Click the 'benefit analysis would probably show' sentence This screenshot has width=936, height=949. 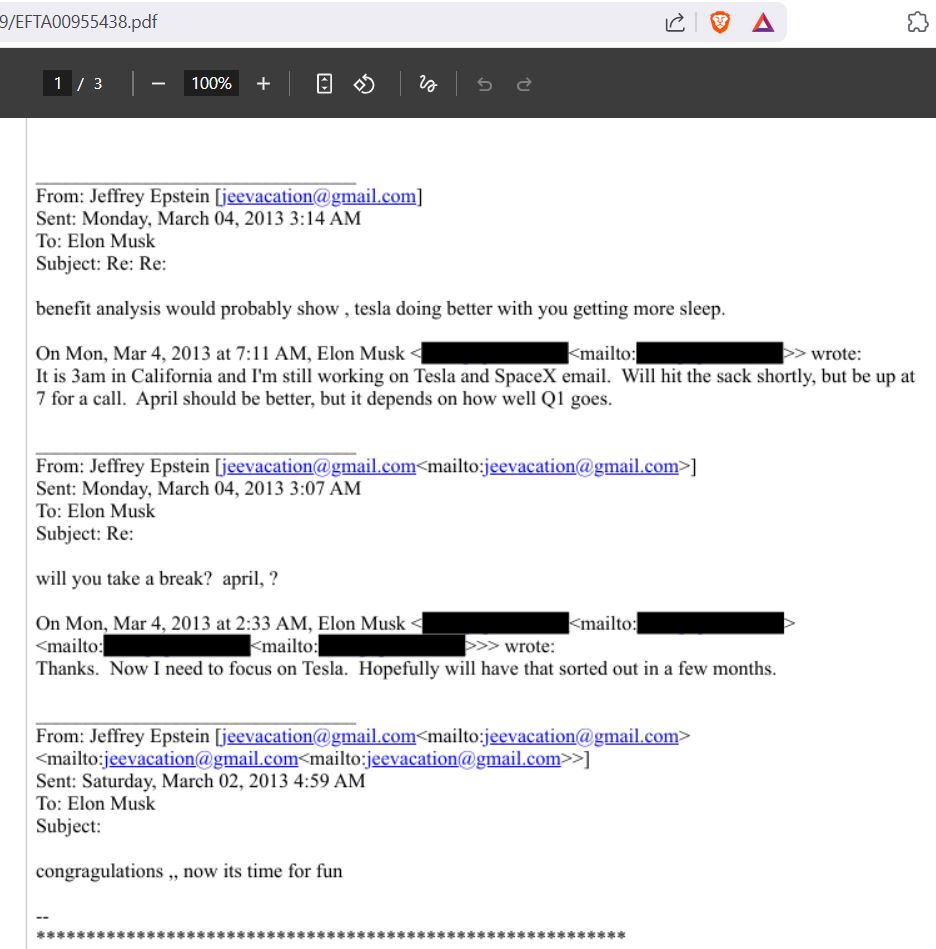click(381, 309)
